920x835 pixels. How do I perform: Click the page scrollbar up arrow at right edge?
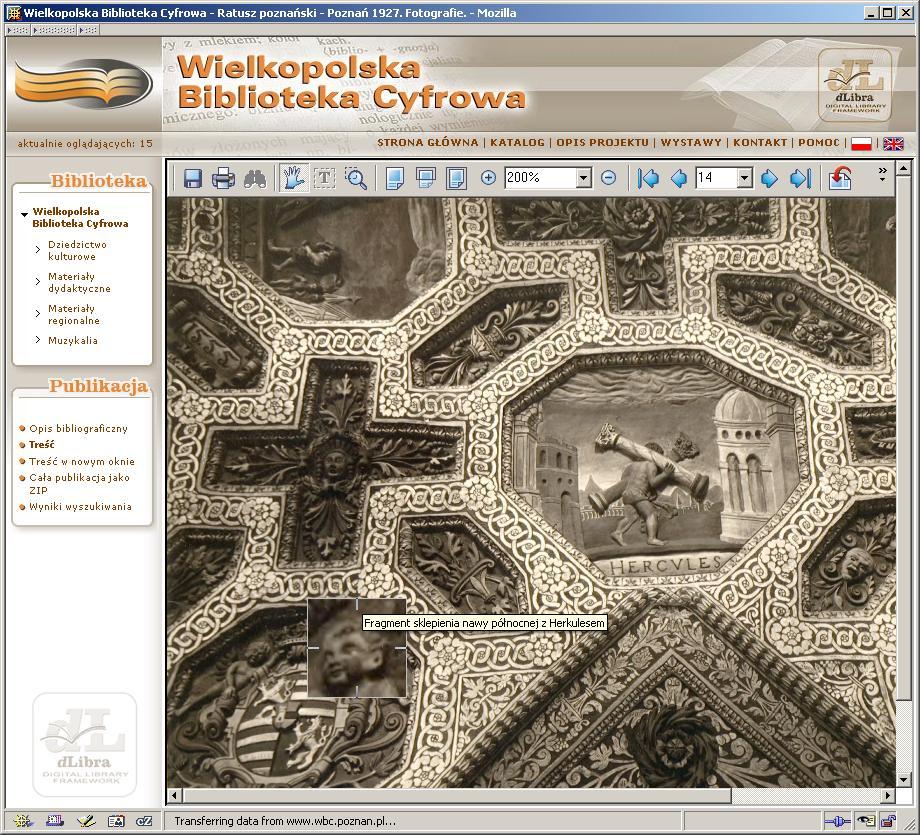tap(904, 168)
